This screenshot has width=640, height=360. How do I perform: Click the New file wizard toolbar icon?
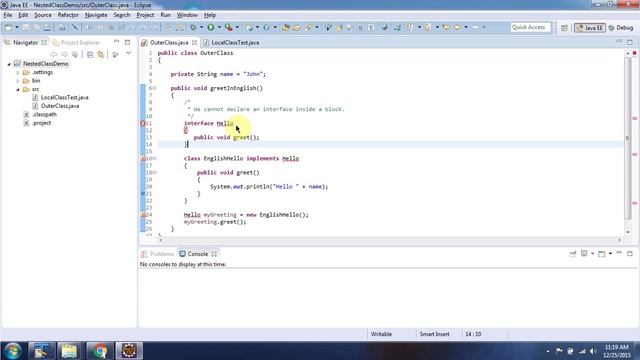8,27
